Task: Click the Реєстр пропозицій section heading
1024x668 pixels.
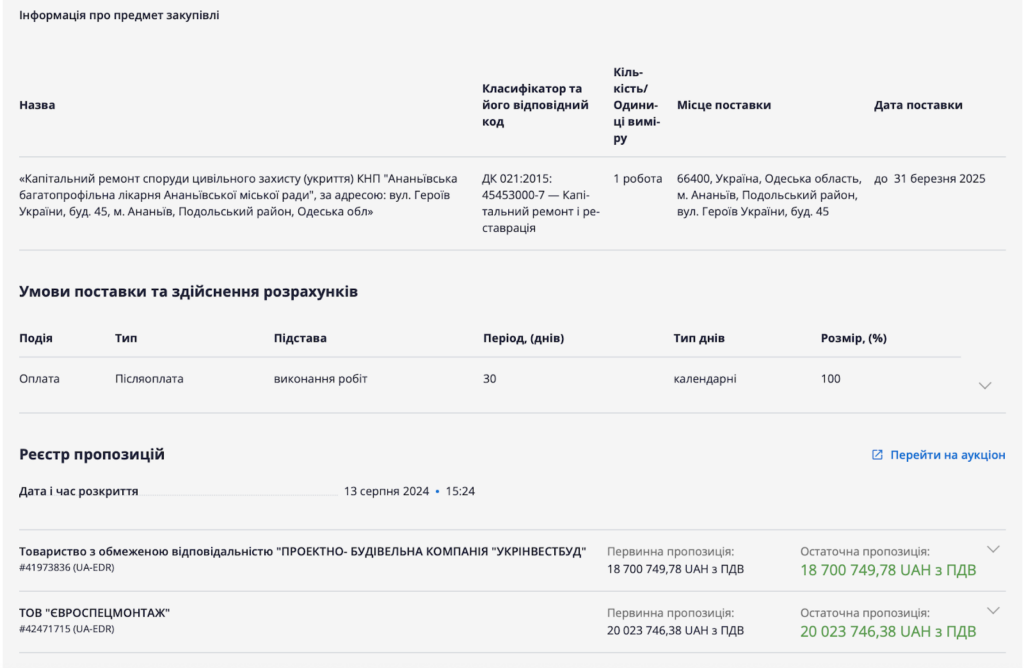Action: tap(92, 455)
